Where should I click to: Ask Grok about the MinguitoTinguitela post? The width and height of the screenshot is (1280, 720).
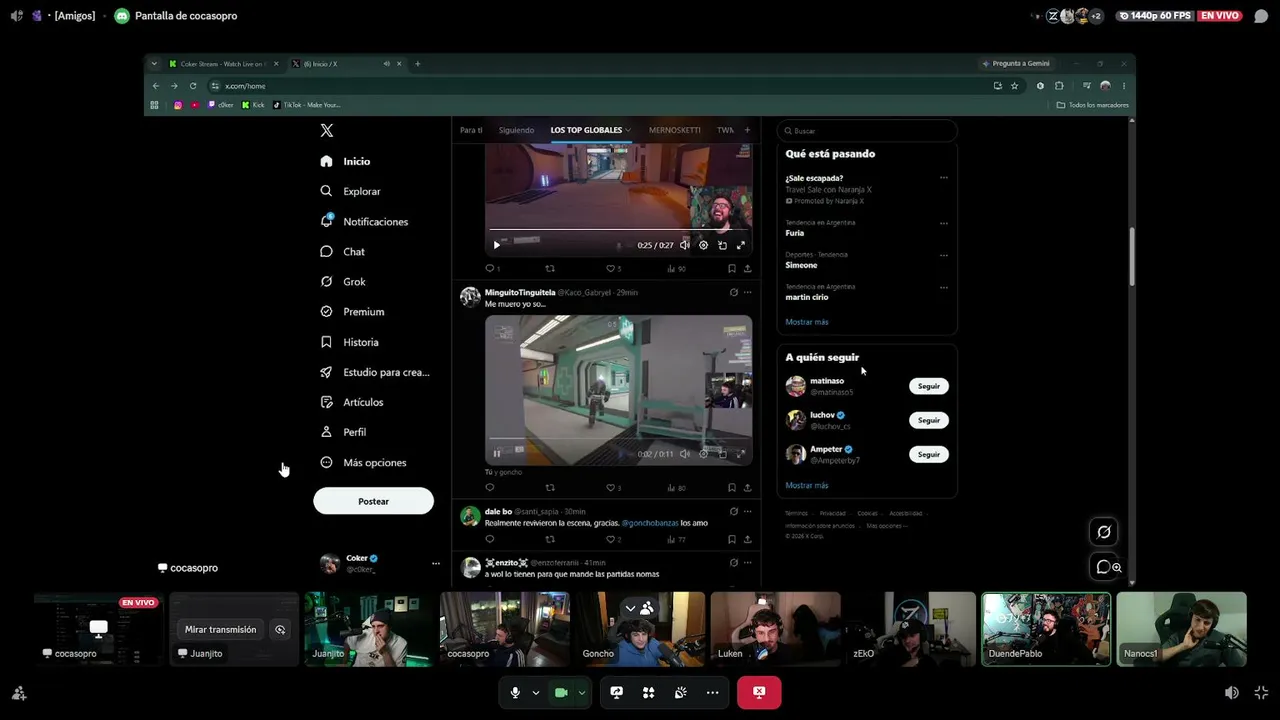pyautogui.click(x=733, y=293)
